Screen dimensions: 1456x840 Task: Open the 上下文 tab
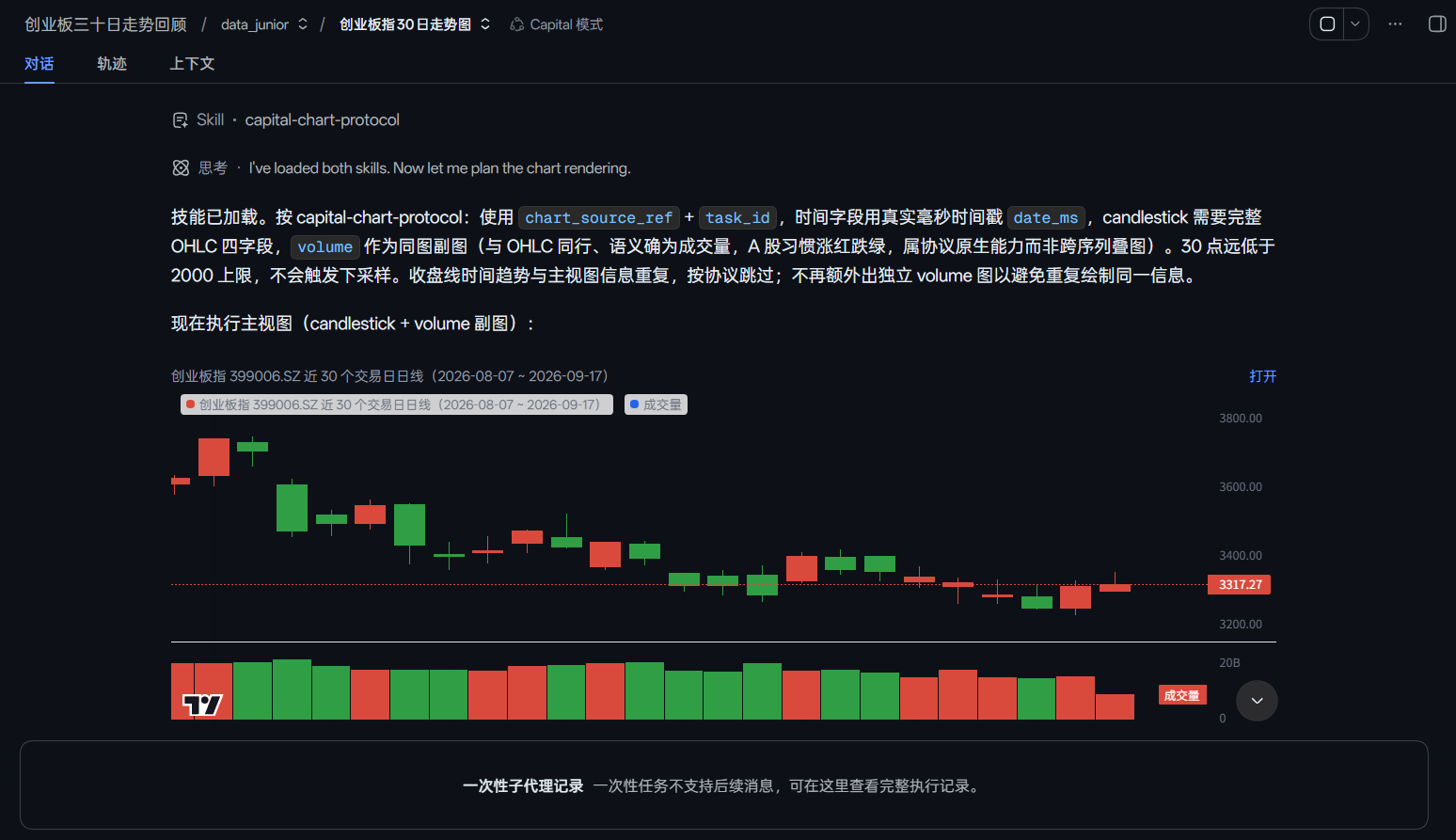tap(192, 63)
